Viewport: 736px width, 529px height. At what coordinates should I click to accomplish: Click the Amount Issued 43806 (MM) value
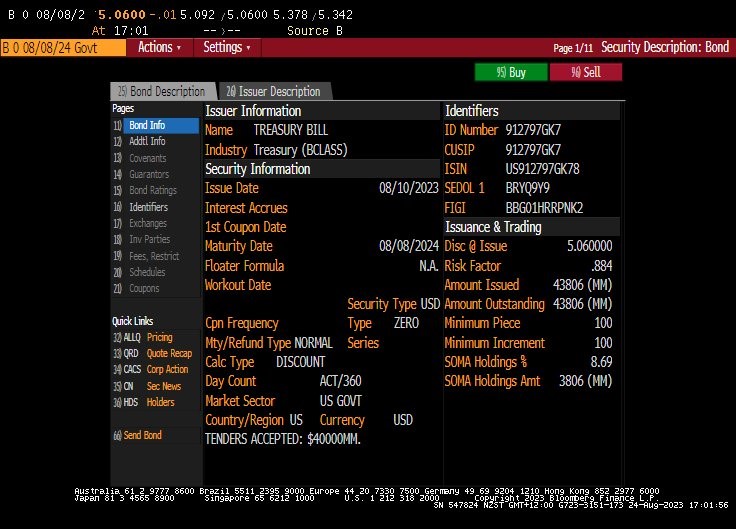(583, 285)
